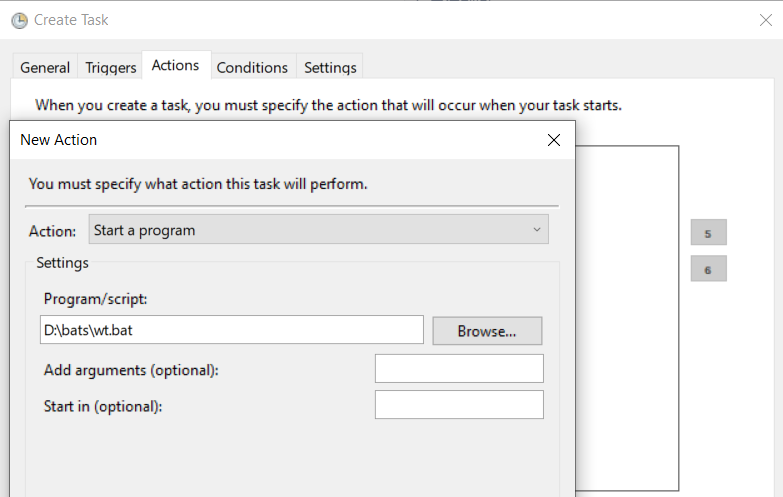Click the dropdown chevron arrow for Action
This screenshot has height=497, width=783.
(x=537, y=230)
